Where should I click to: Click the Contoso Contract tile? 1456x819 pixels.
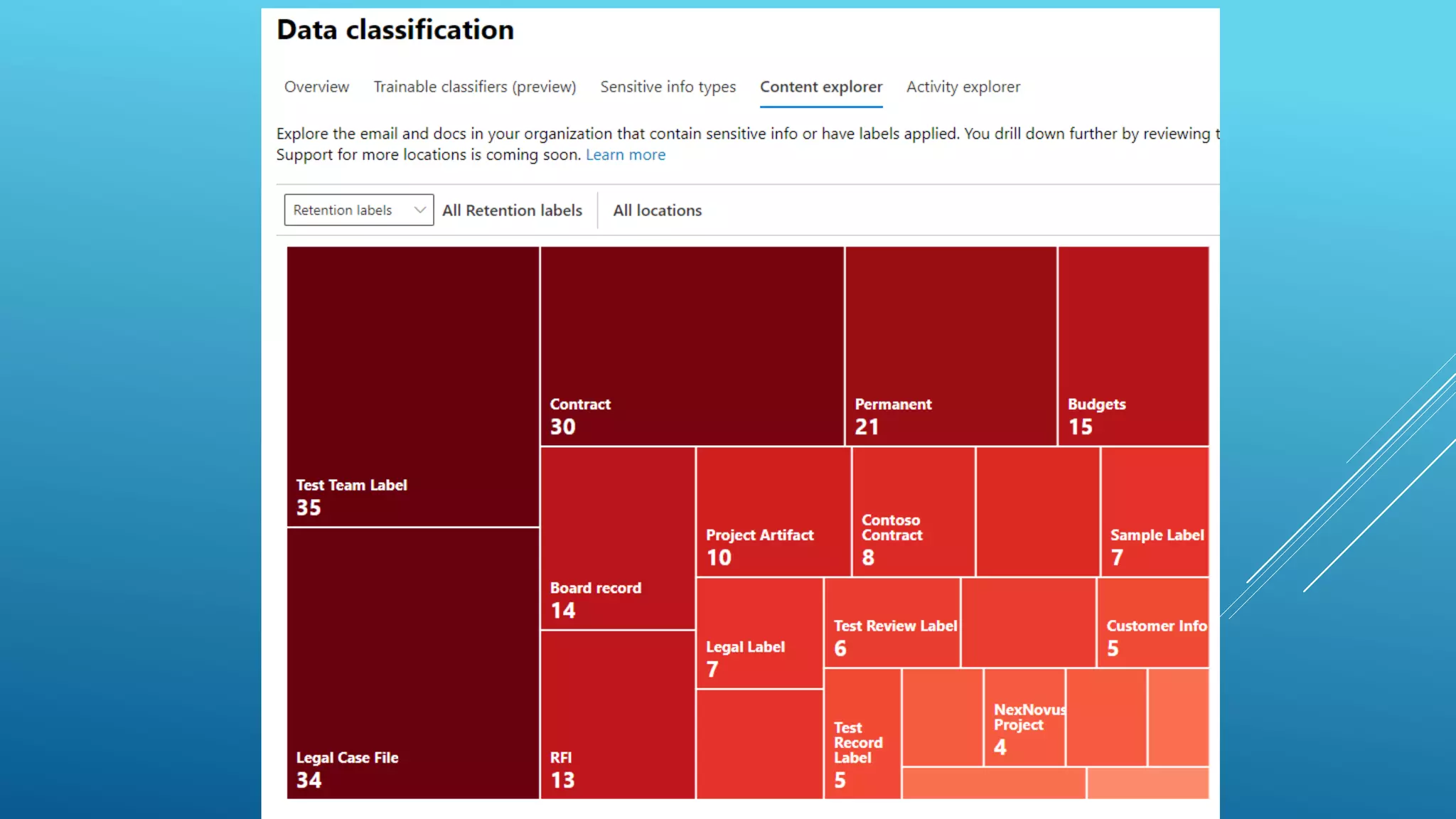point(913,511)
